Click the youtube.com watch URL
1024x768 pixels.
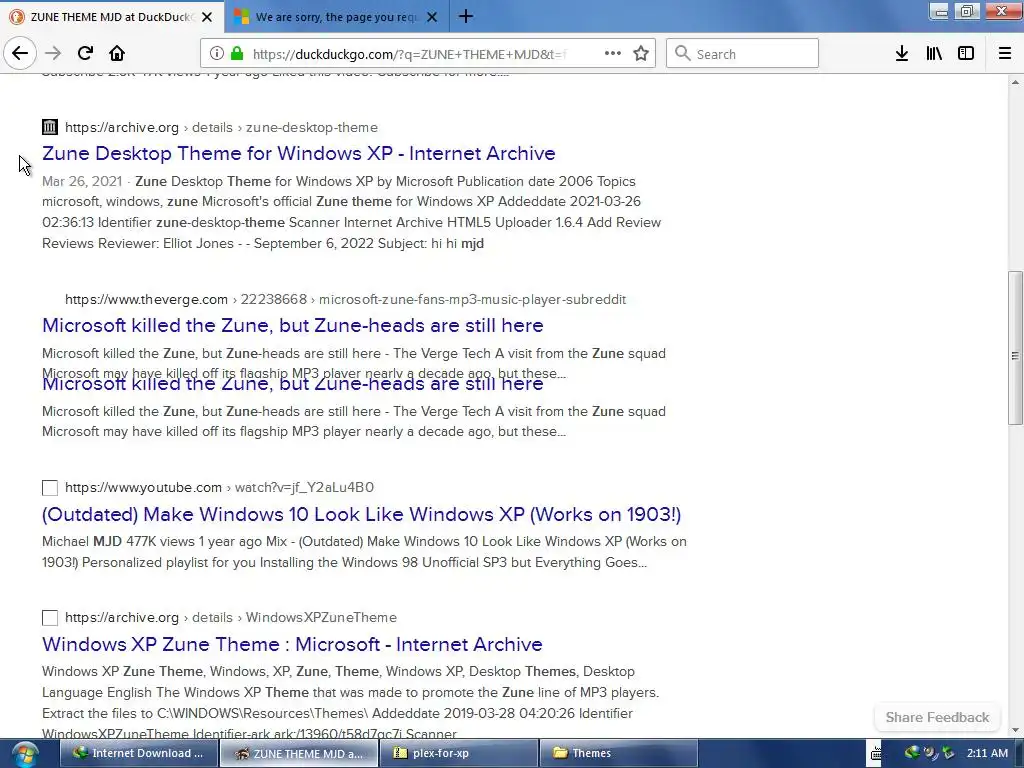click(x=219, y=487)
